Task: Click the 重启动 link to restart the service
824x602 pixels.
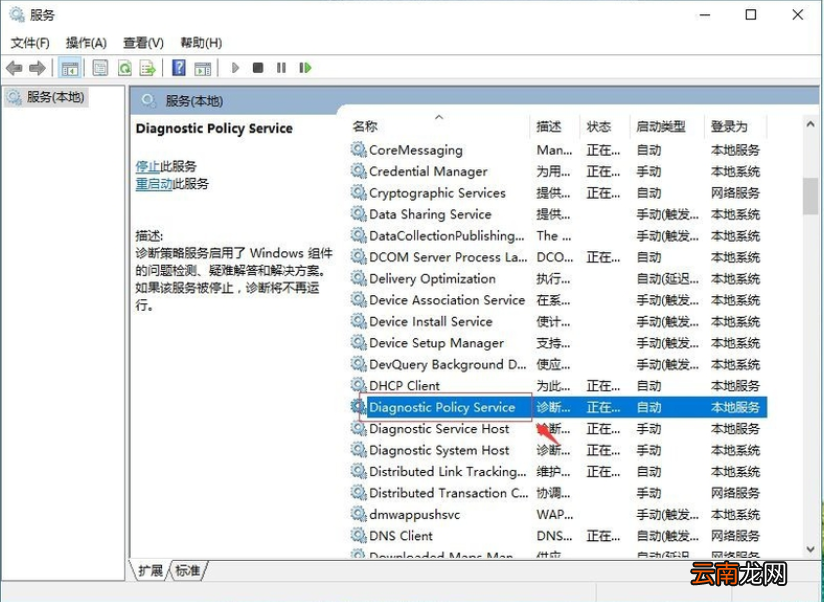Action: 154,184
